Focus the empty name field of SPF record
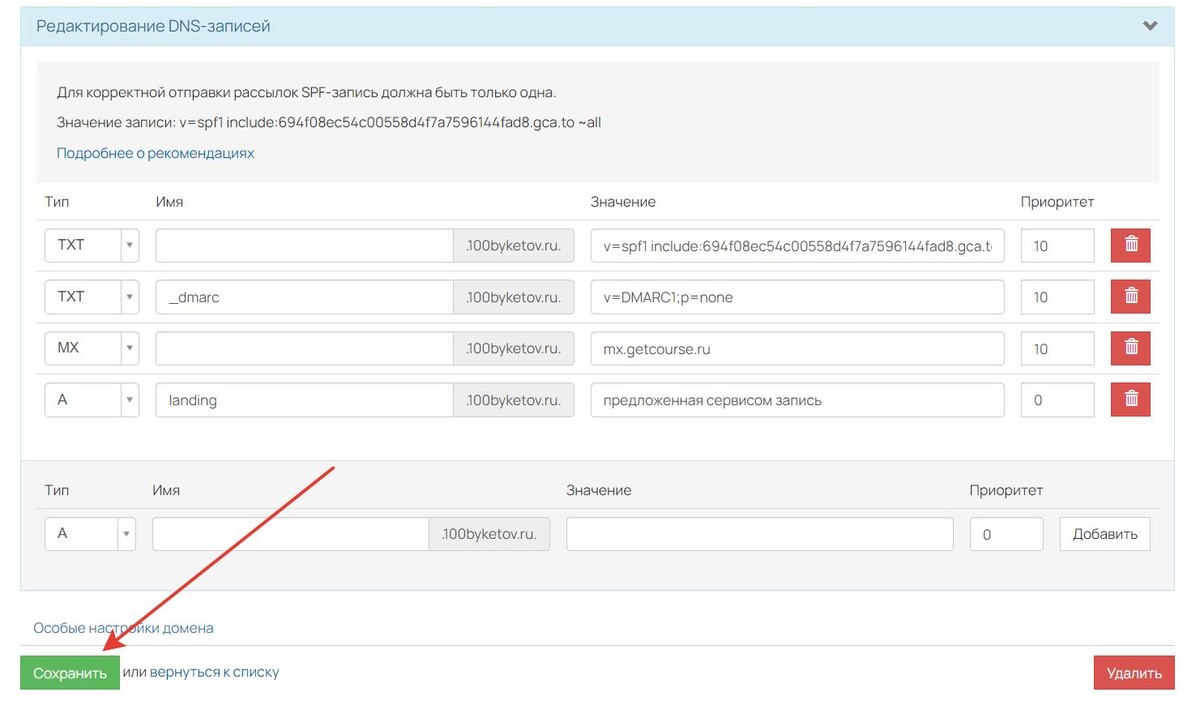Screen dimensions: 1200x705 305,245
